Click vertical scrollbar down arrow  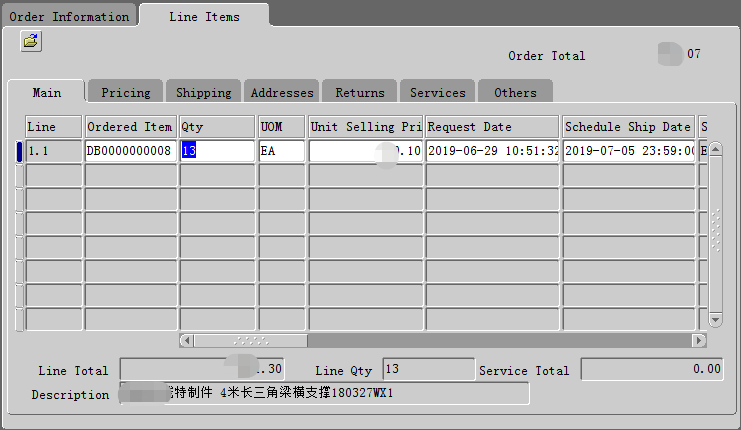715,319
